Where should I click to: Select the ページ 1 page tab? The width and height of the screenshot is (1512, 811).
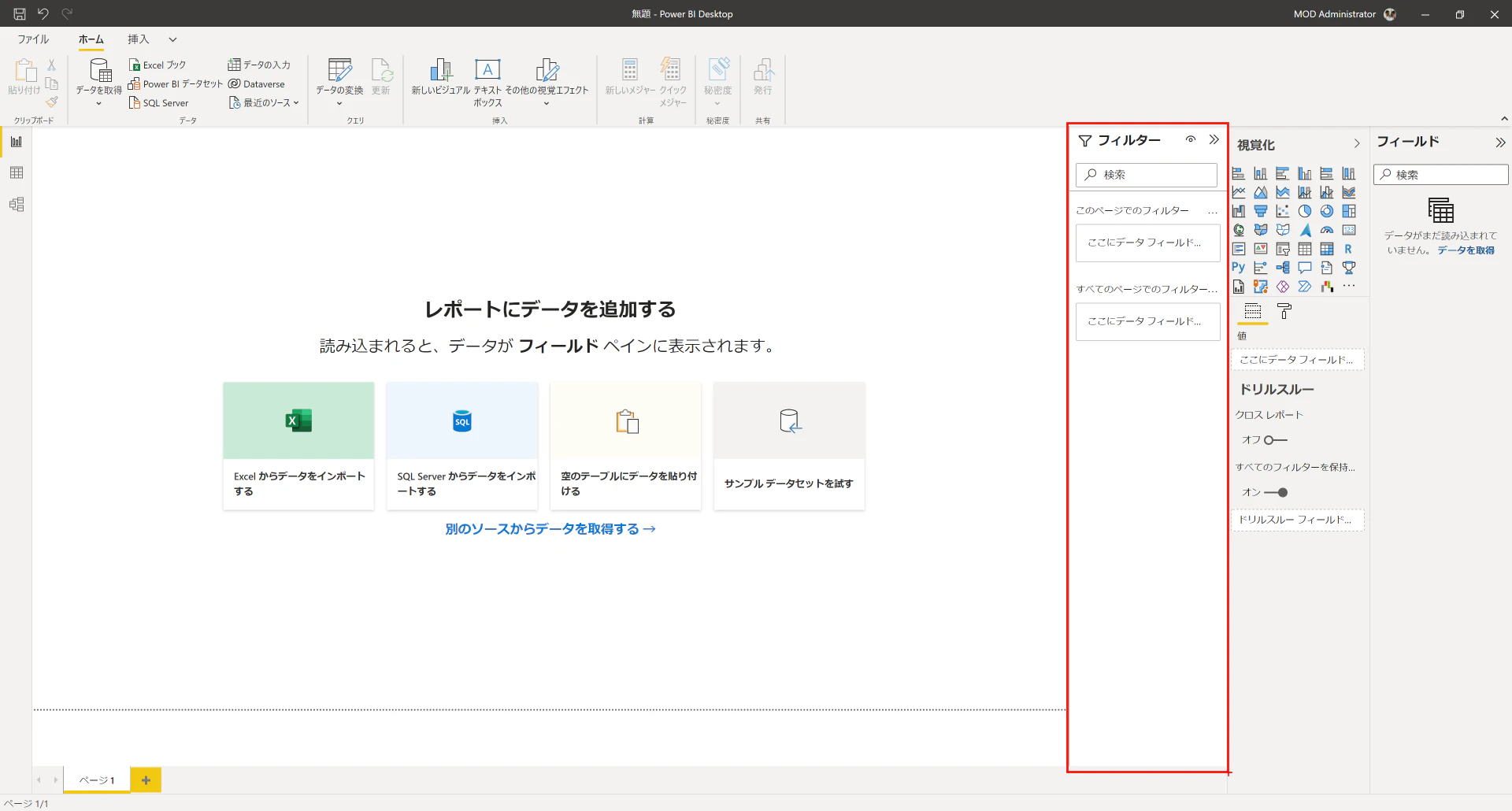pos(97,780)
